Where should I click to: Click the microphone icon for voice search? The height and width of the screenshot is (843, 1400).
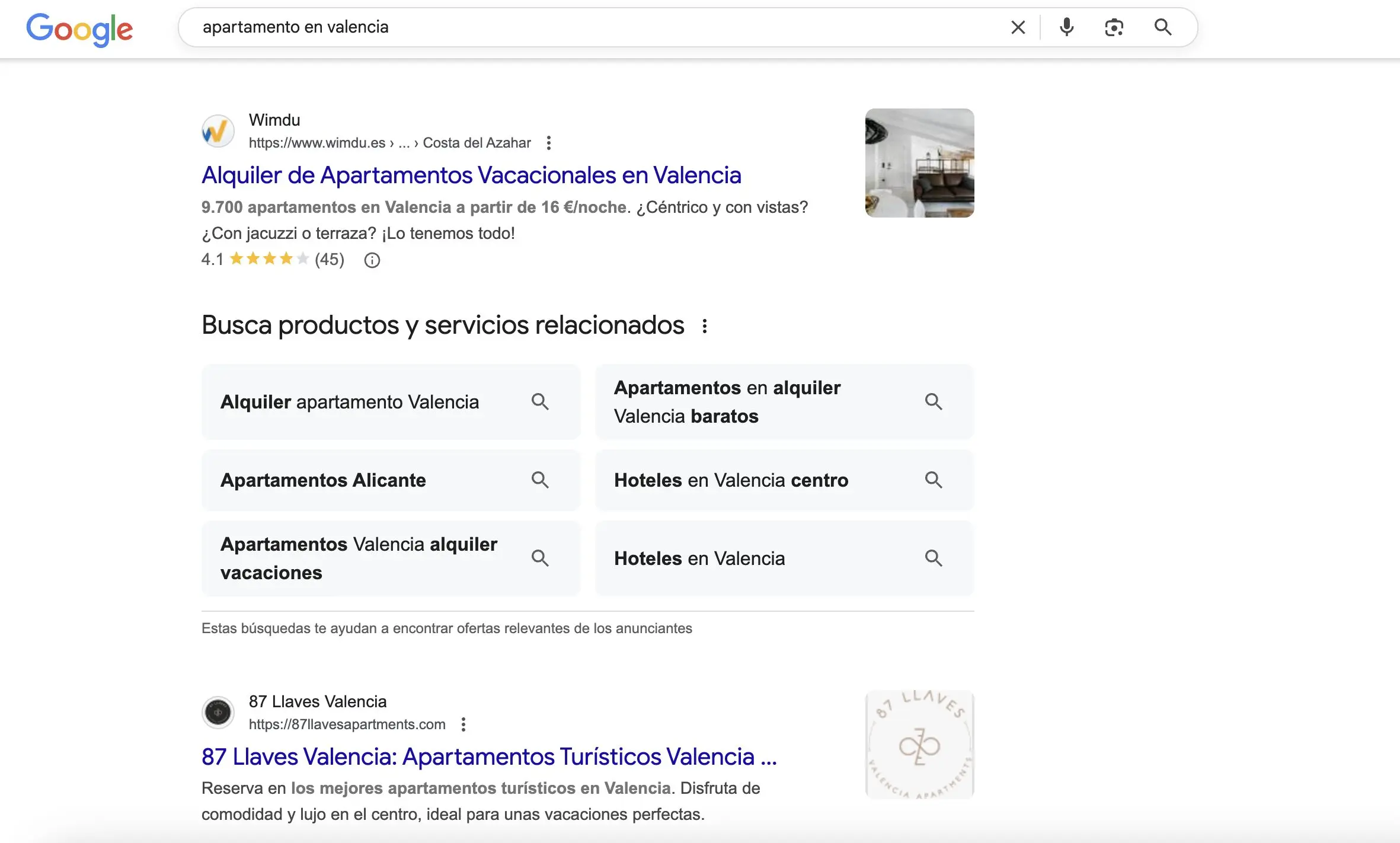tap(1066, 27)
